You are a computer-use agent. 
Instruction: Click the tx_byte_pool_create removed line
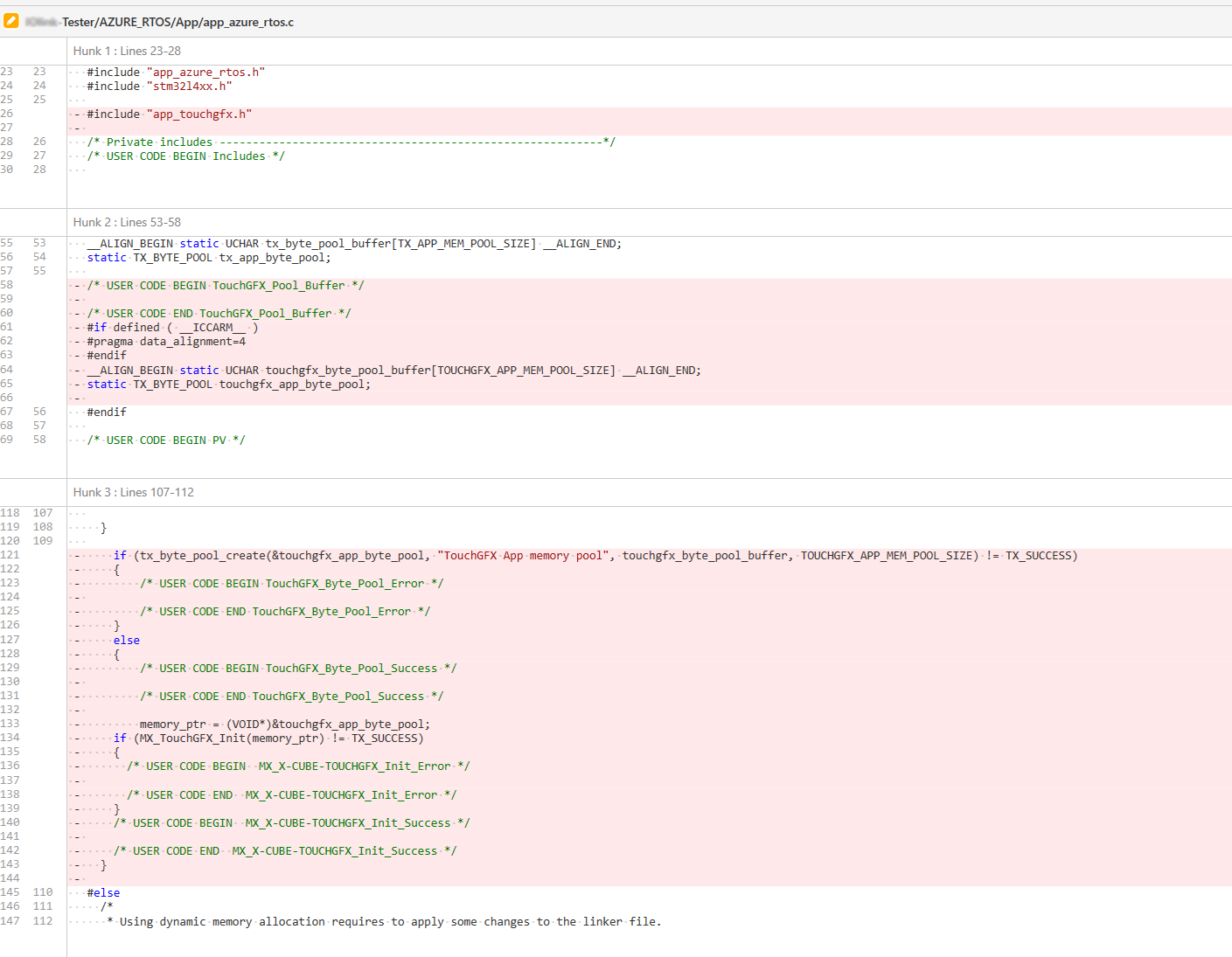(595, 556)
